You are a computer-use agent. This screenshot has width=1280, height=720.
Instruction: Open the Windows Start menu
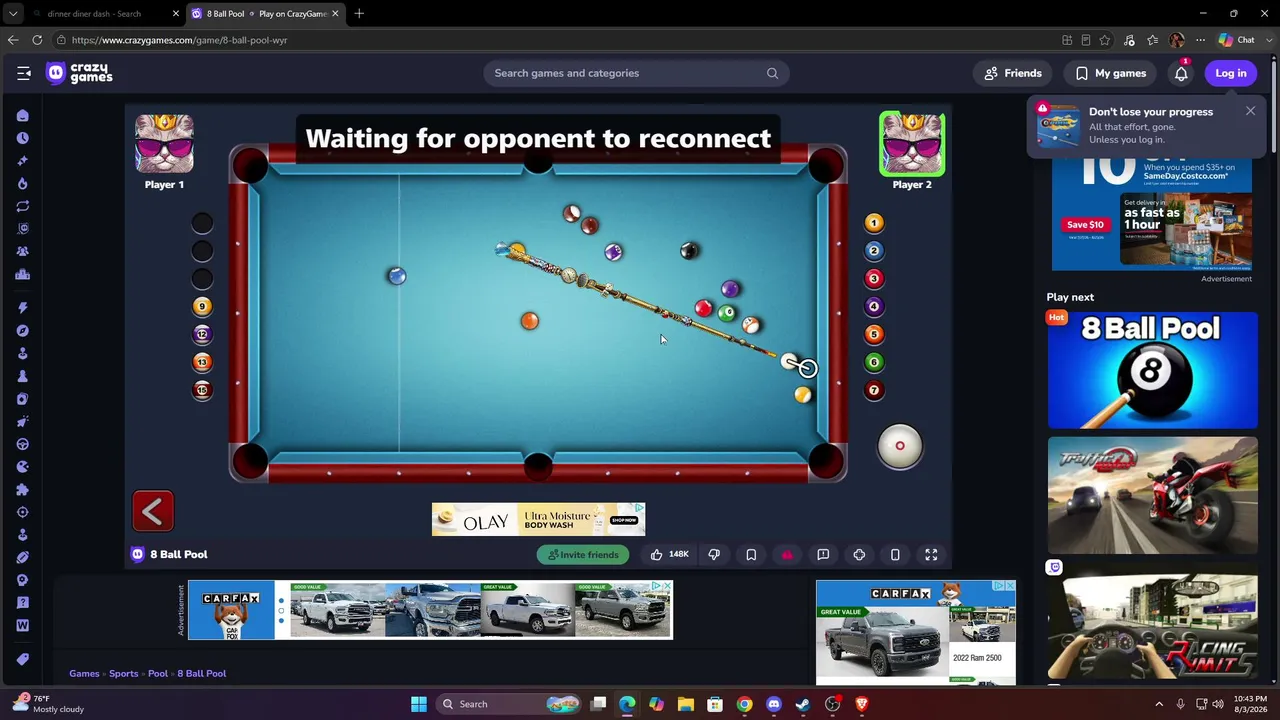tap(419, 704)
